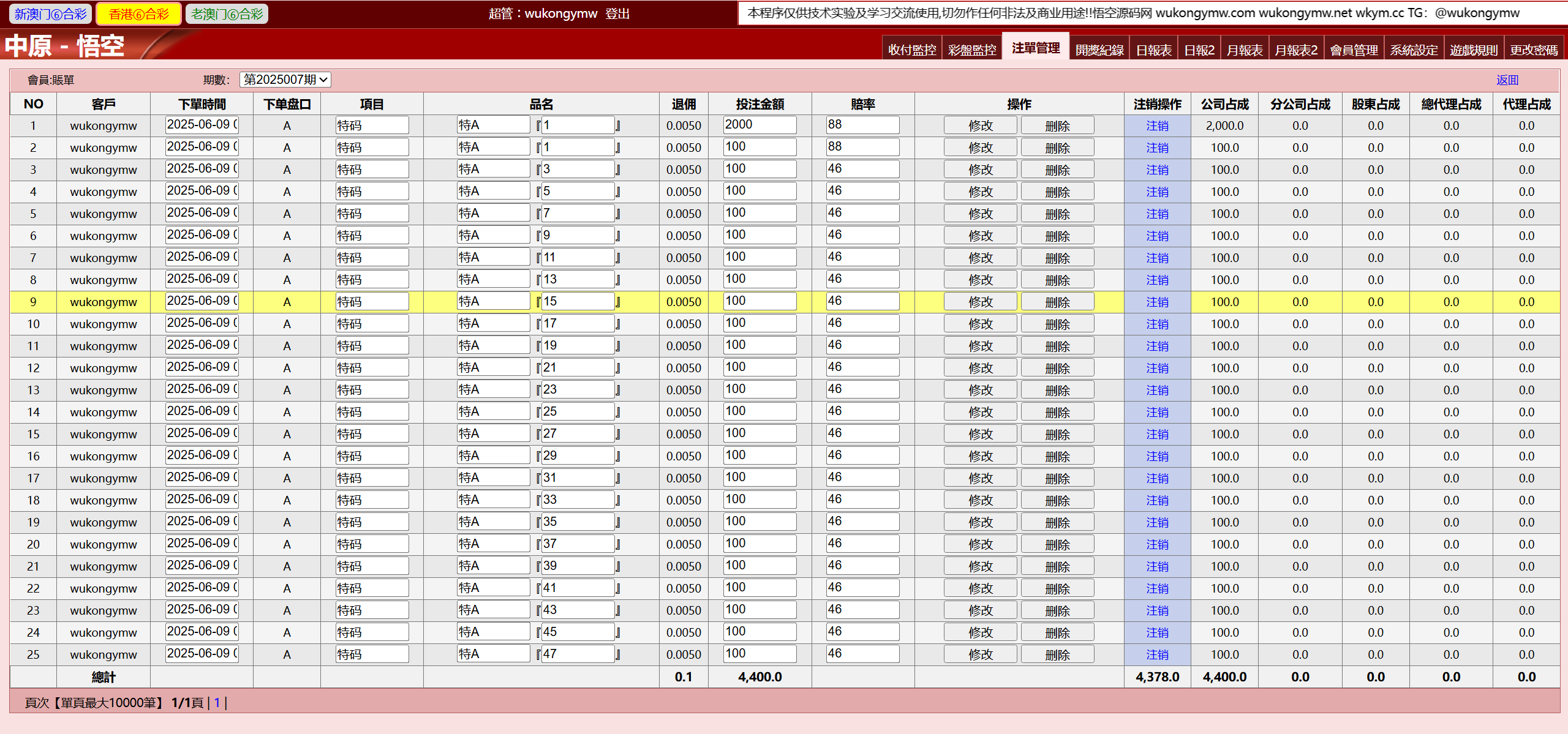The height and width of the screenshot is (734, 1568).
Task: Click the odds field in row 1
Action: (x=862, y=124)
